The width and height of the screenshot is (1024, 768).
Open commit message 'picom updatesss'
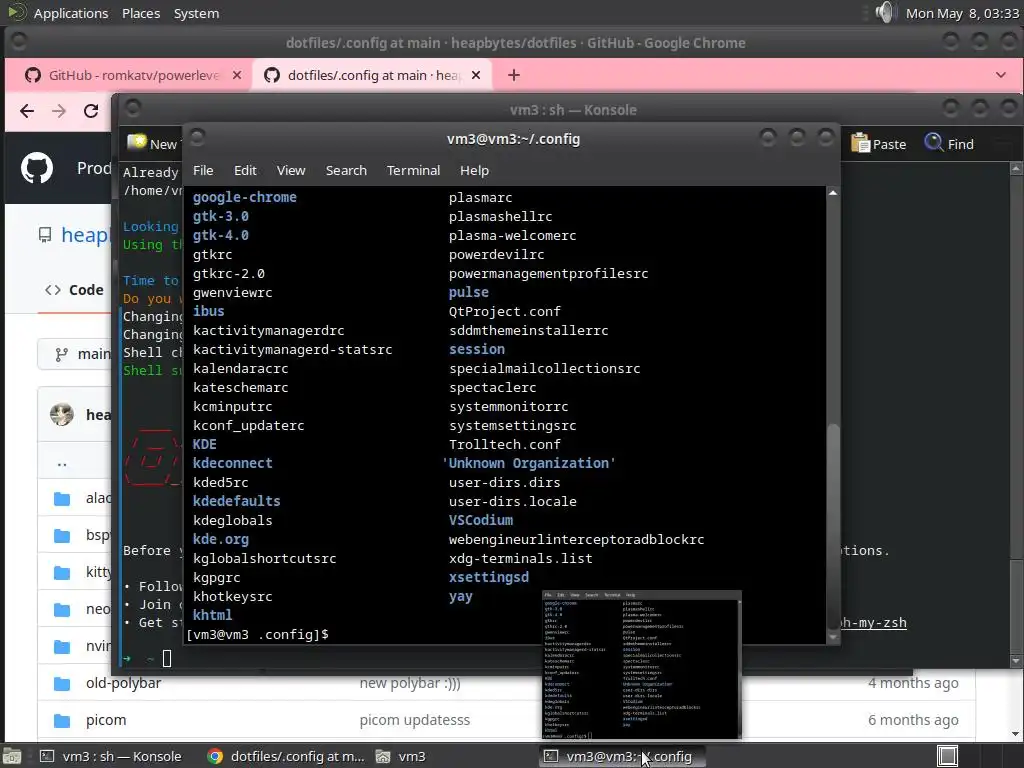(415, 720)
